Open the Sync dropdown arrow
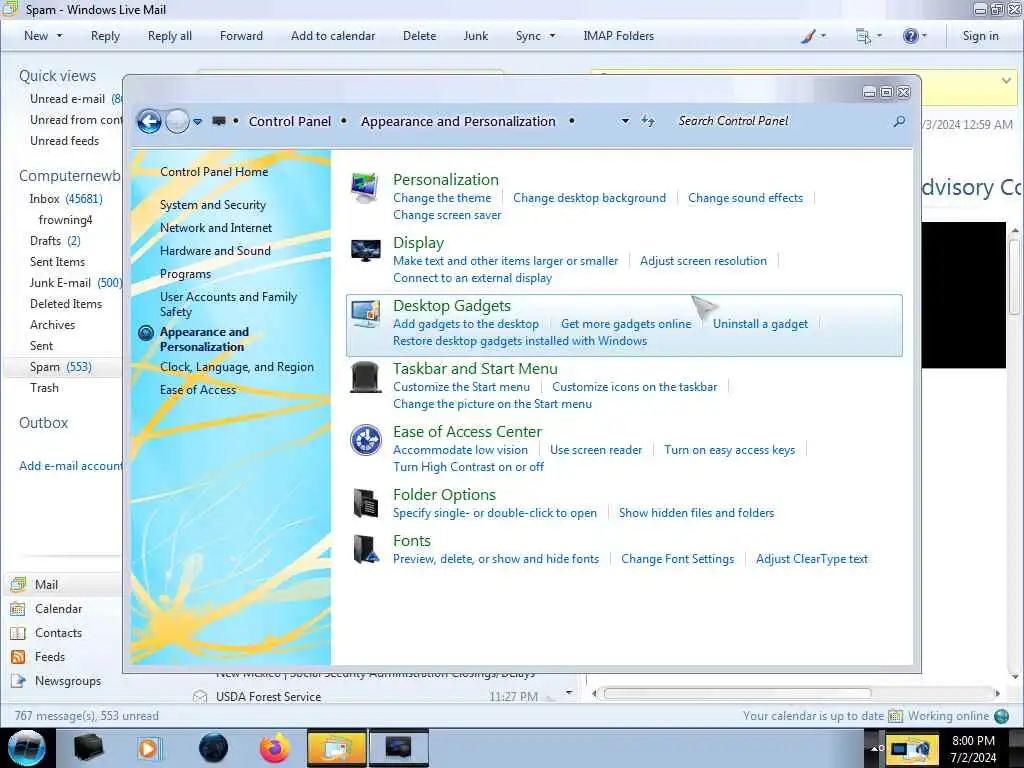Image resolution: width=1024 pixels, height=768 pixels. (x=552, y=36)
